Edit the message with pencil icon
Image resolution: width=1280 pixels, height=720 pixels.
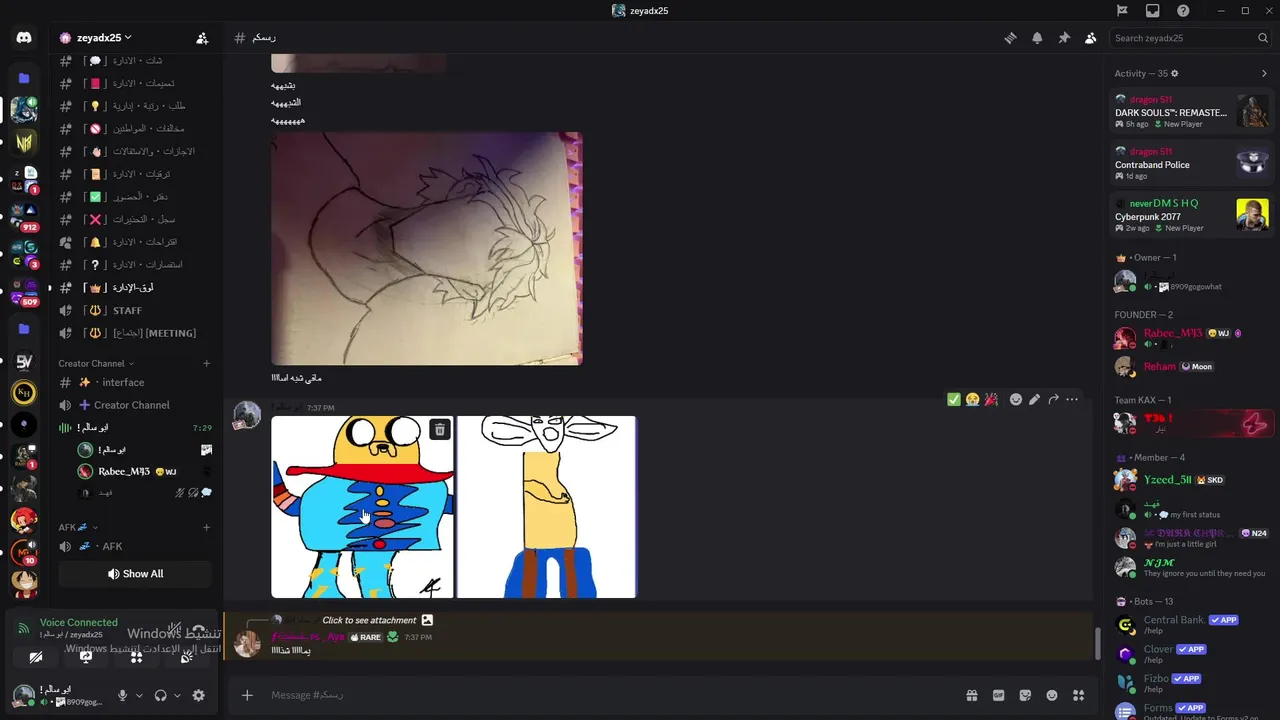click(x=1034, y=399)
